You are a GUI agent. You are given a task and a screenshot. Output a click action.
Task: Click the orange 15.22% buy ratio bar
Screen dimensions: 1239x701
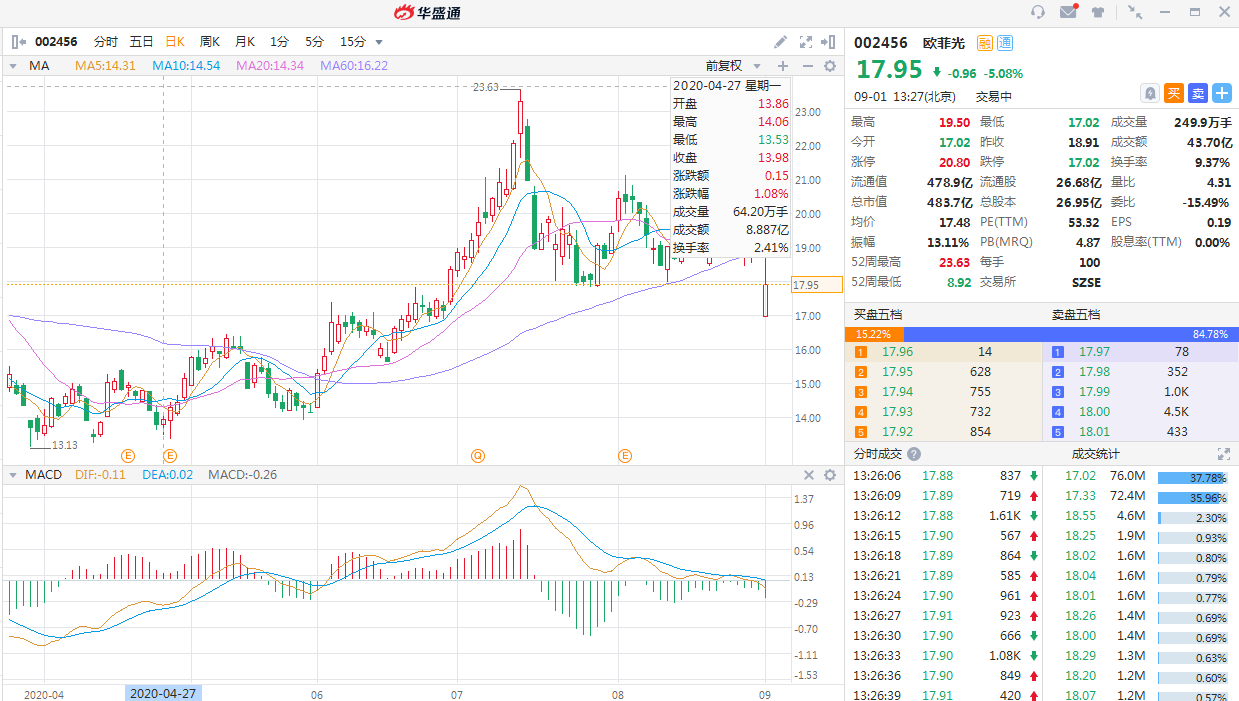click(874, 334)
